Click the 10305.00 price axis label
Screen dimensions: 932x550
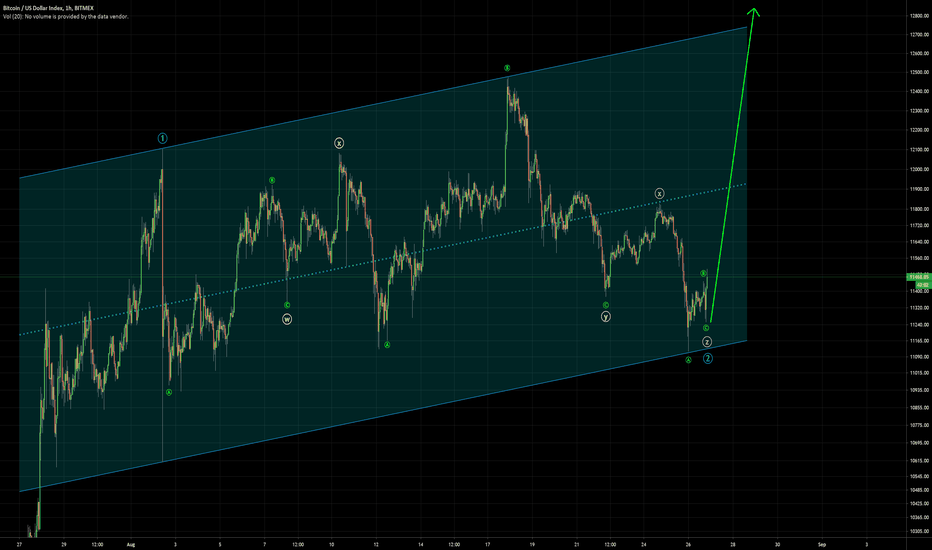click(919, 531)
